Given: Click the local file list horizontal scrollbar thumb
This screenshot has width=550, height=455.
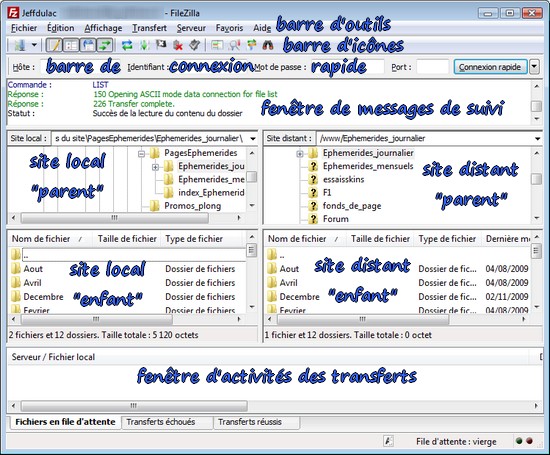Looking at the screenshot, I should [96, 319].
